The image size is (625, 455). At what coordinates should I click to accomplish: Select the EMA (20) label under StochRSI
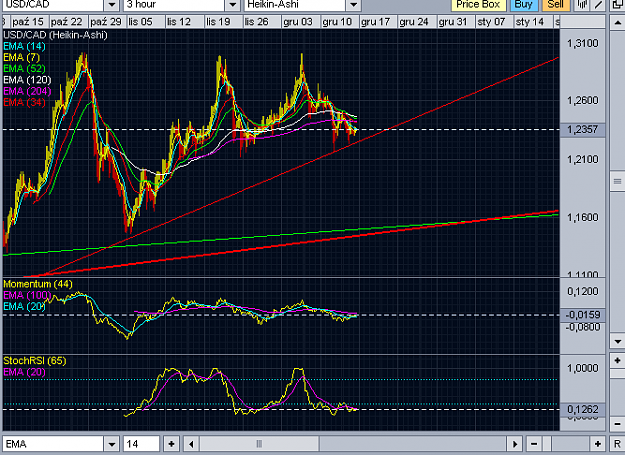click(24, 372)
